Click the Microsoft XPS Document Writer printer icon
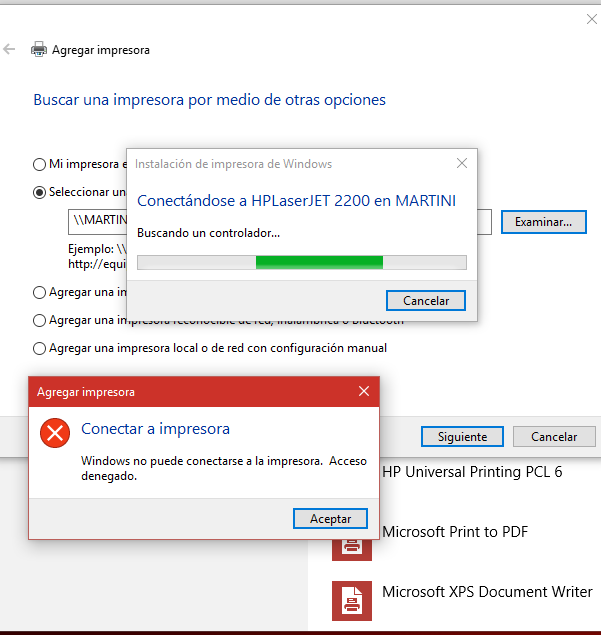 coord(352,601)
